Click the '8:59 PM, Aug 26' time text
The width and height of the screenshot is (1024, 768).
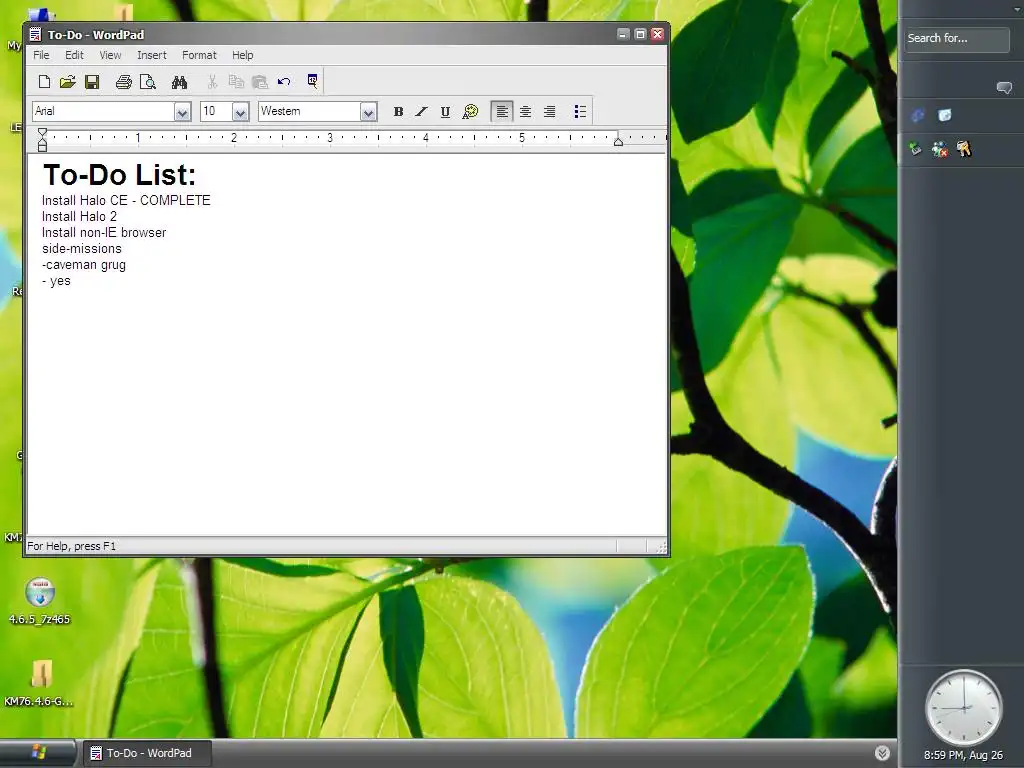[x=963, y=756]
